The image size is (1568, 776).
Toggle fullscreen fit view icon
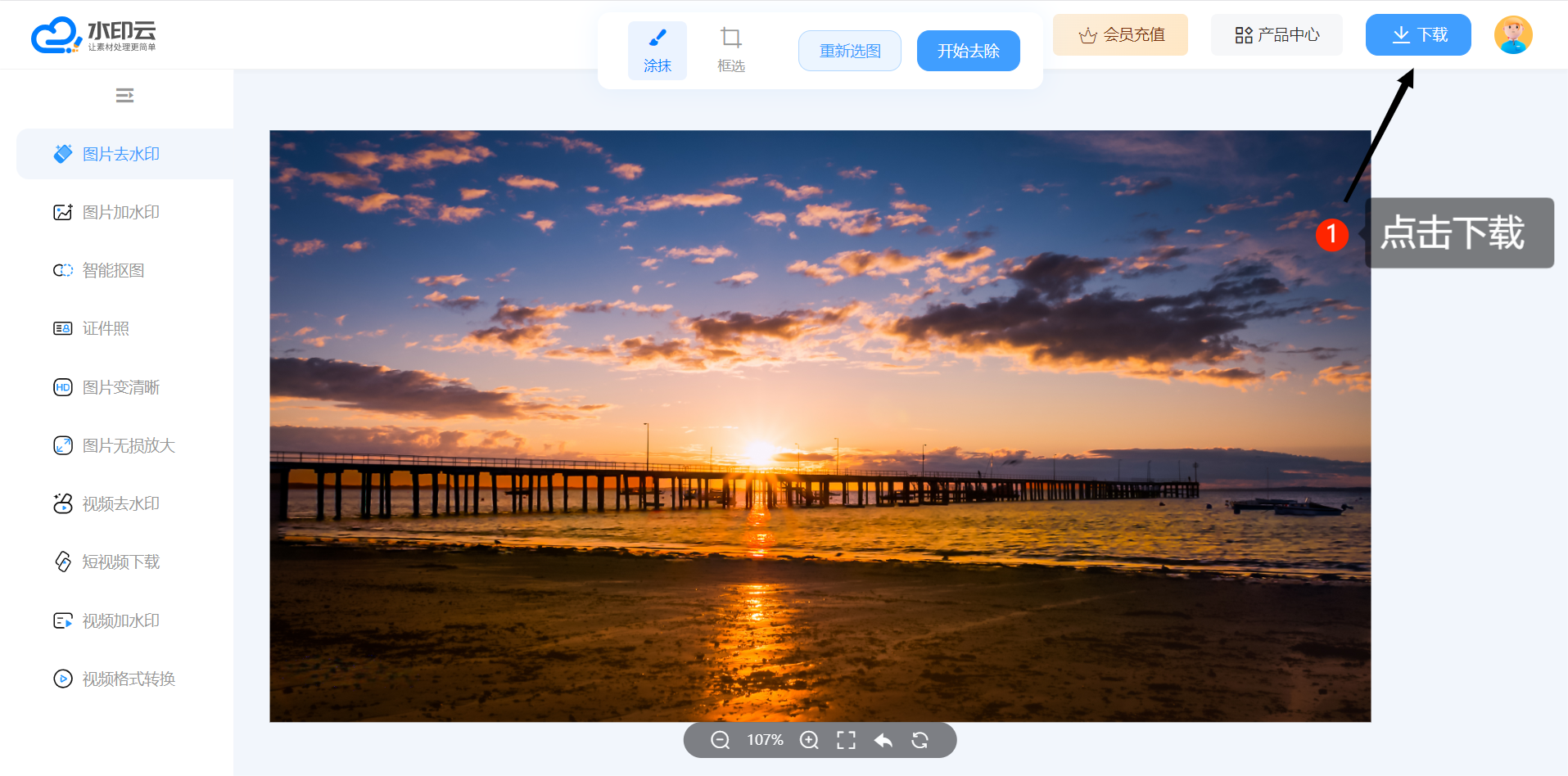(846, 740)
